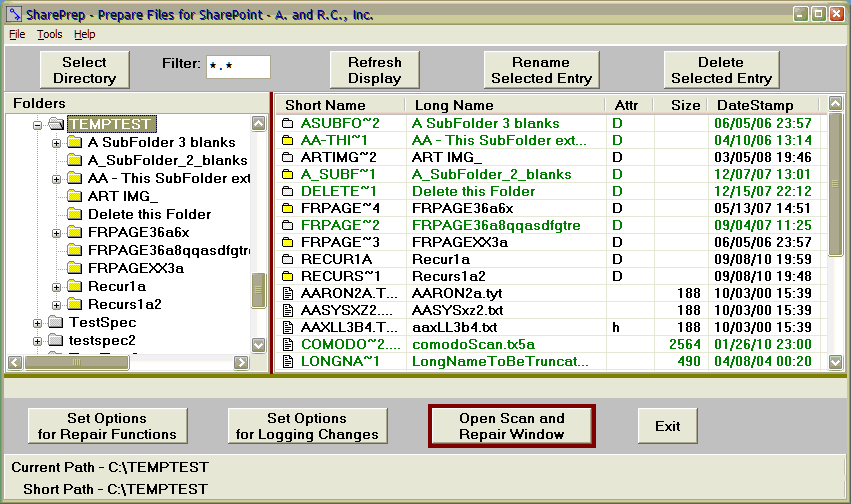Expand the TestSpec tree node
Image resolution: width=851 pixels, height=504 pixels.
(x=37, y=323)
